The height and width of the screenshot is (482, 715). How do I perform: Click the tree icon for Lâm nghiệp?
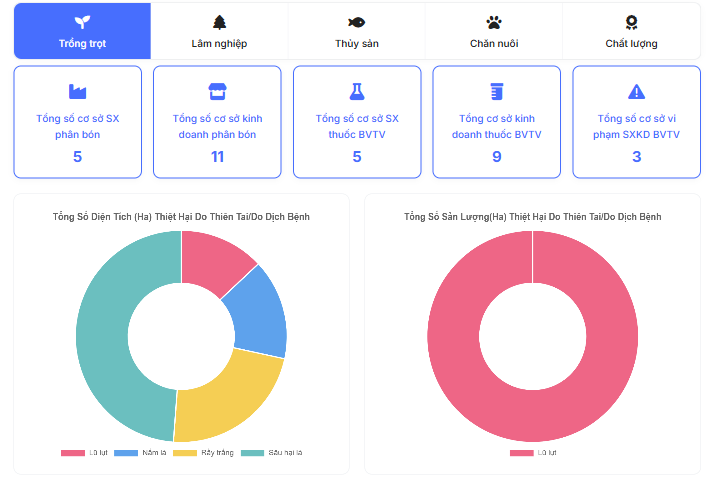click(219, 22)
